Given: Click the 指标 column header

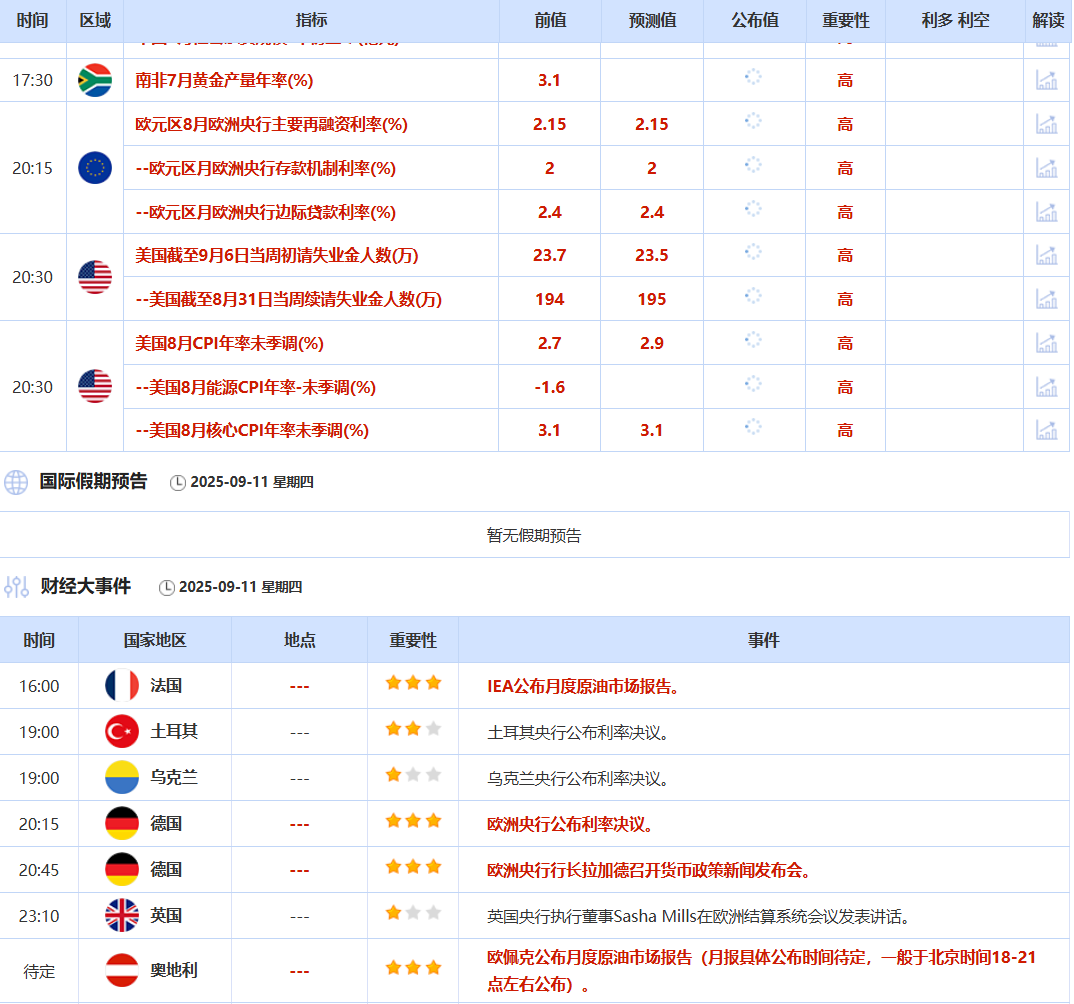Looking at the screenshot, I should [311, 21].
